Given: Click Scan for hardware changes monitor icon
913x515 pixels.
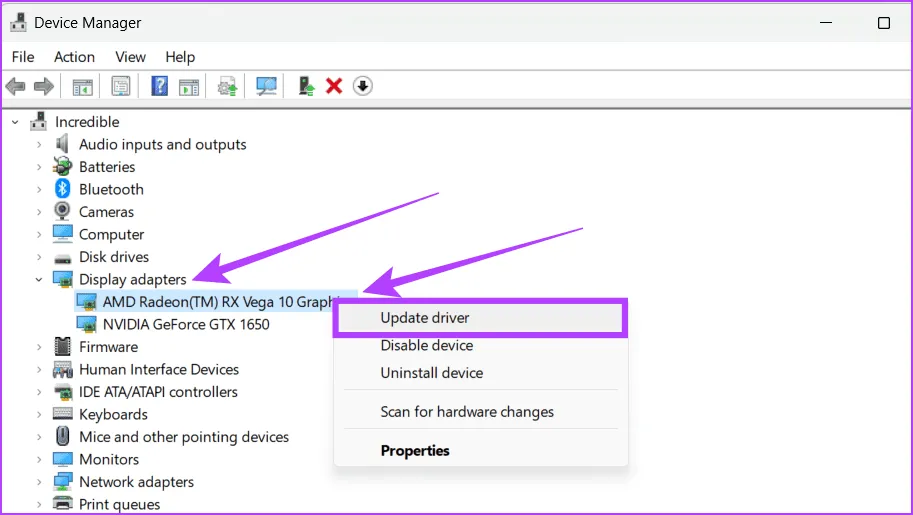Looking at the screenshot, I should (x=267, y=87).
